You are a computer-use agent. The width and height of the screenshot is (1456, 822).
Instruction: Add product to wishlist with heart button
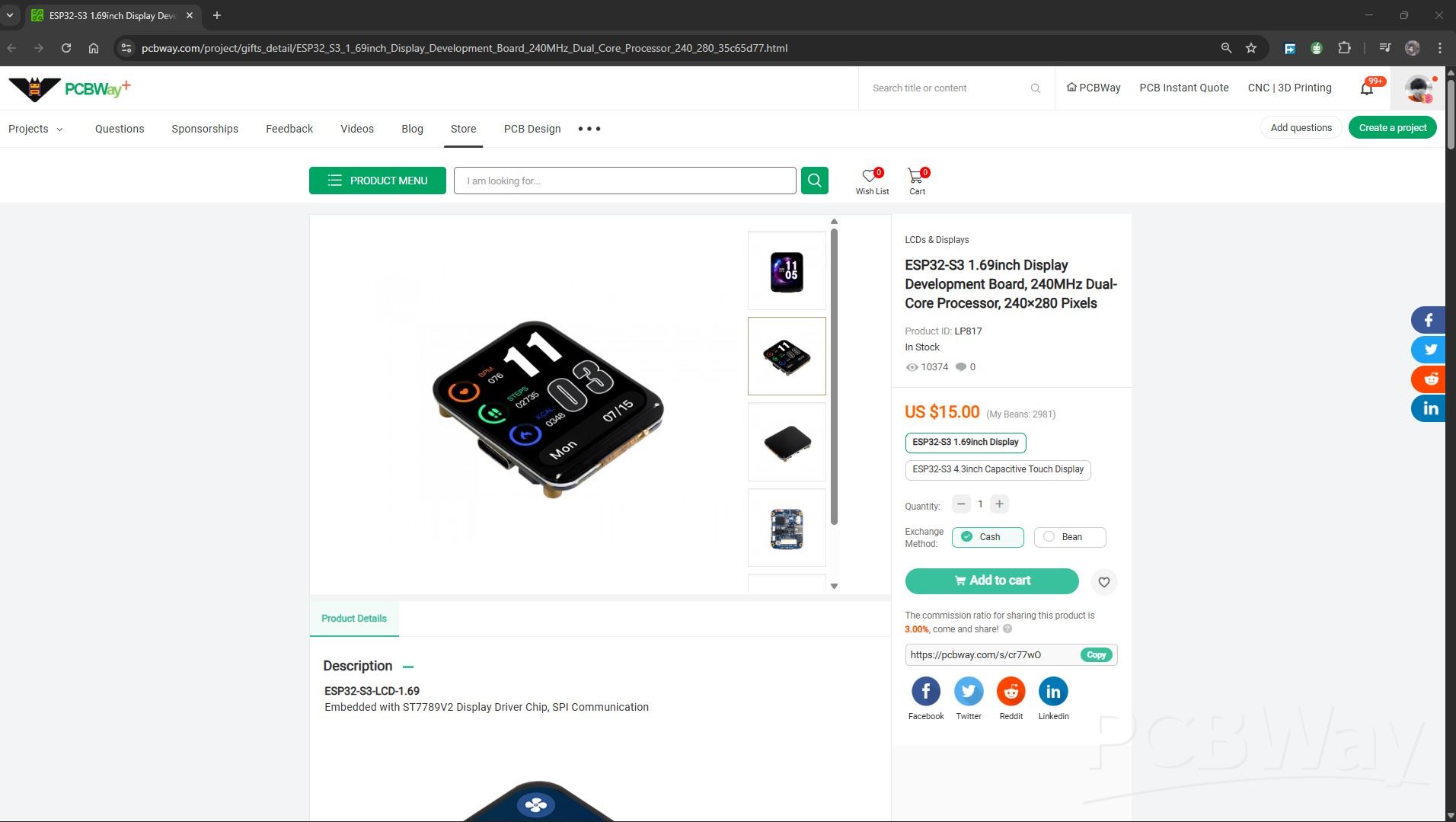point(1103,582)
